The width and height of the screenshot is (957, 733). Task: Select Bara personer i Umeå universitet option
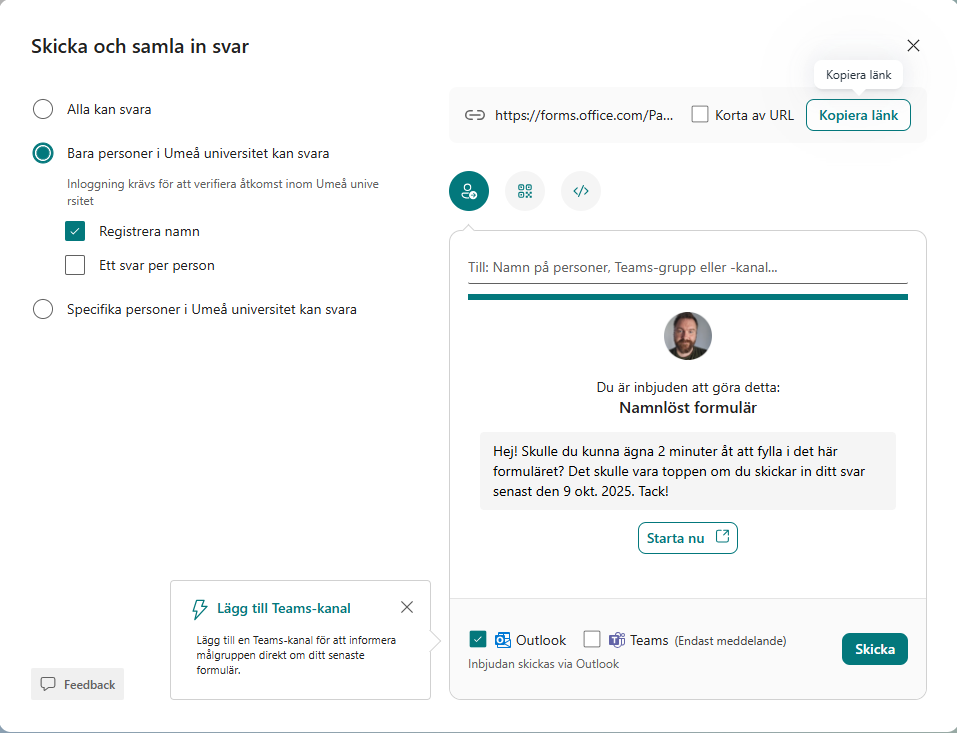[43, 153]
